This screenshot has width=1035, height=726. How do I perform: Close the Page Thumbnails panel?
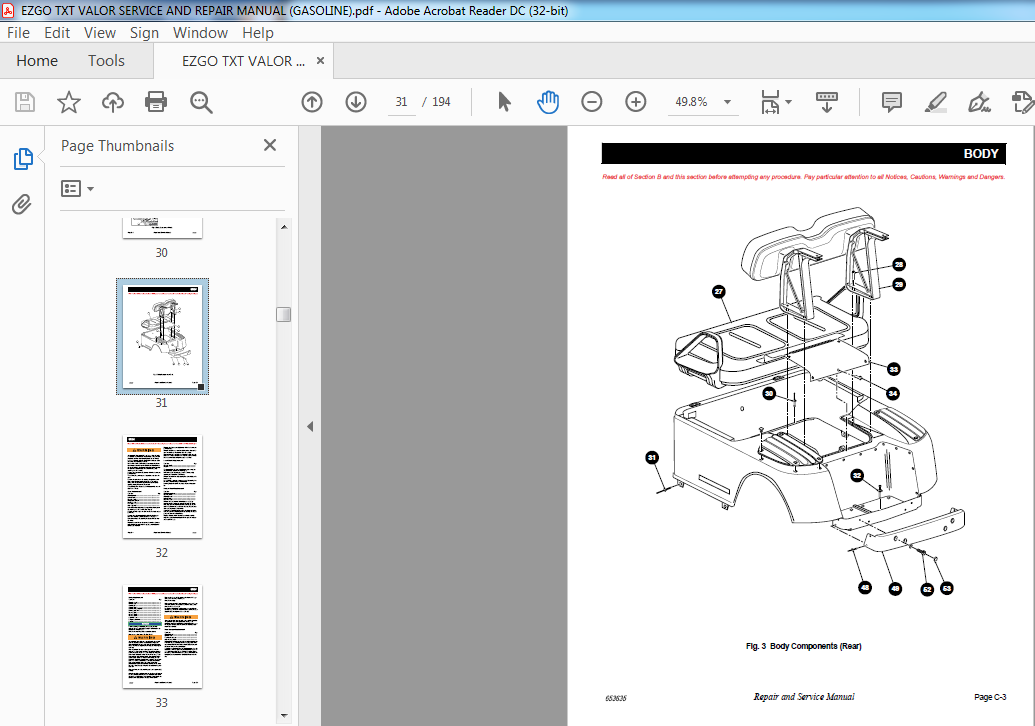pyautogui.click(x=270, y=145)
